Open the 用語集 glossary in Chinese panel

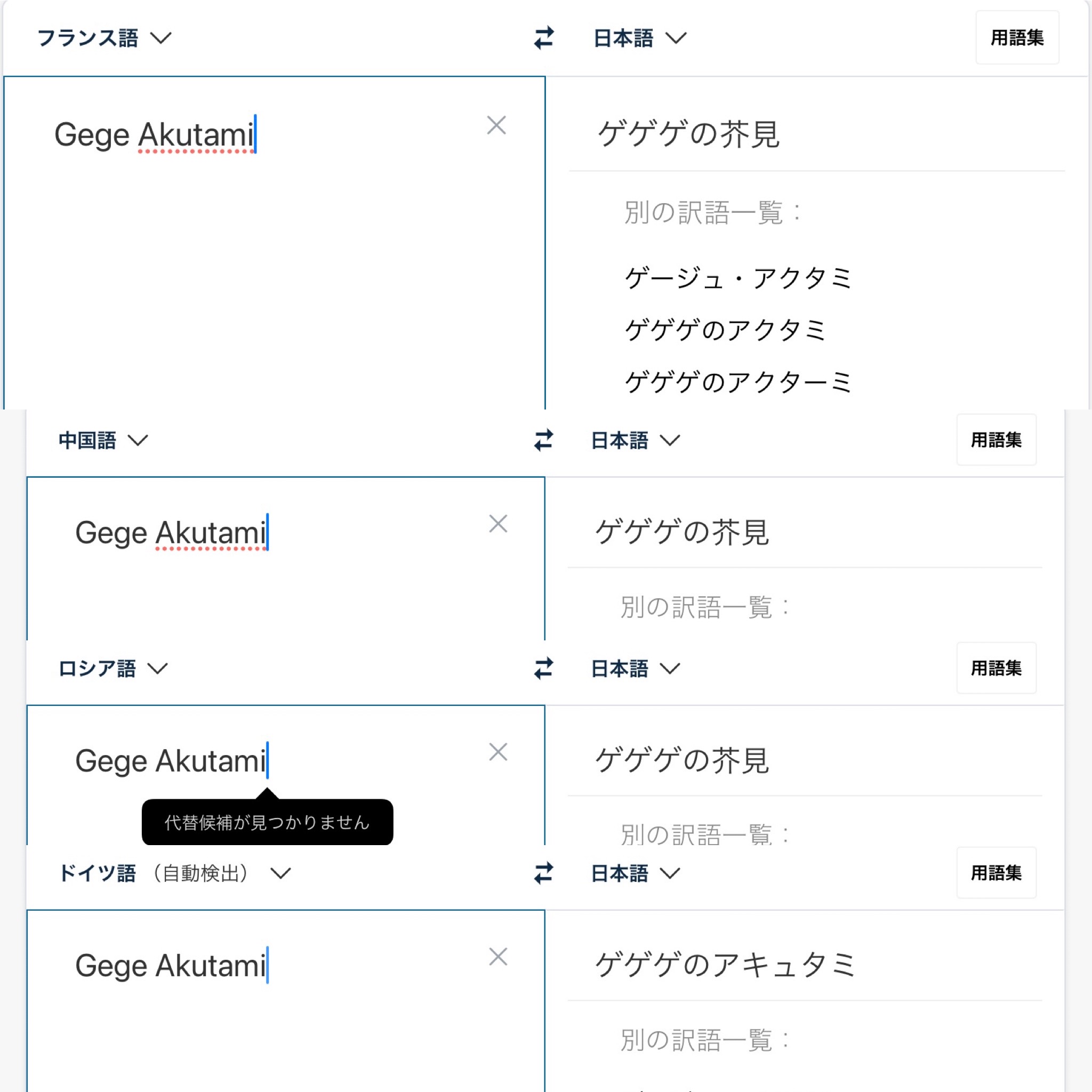pyautogui.click(x=996, y=440)
